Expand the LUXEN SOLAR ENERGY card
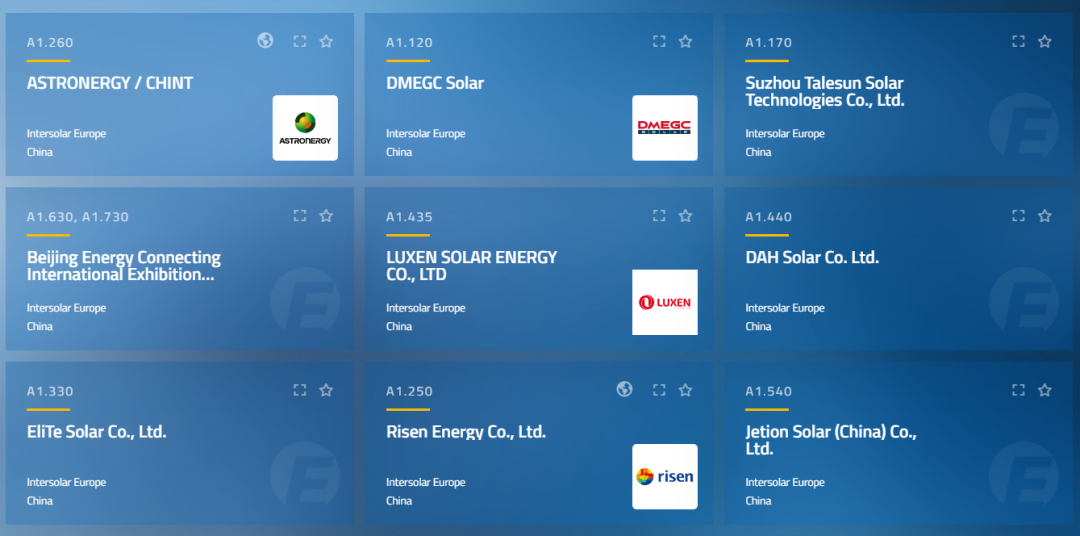Image resolution: width=1080 pixels, height=536 pixels. (659, 216)
